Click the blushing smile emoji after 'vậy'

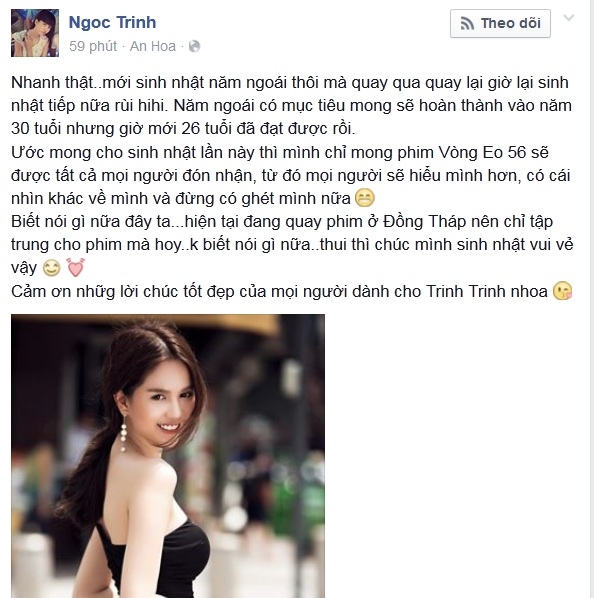point(51,268)
